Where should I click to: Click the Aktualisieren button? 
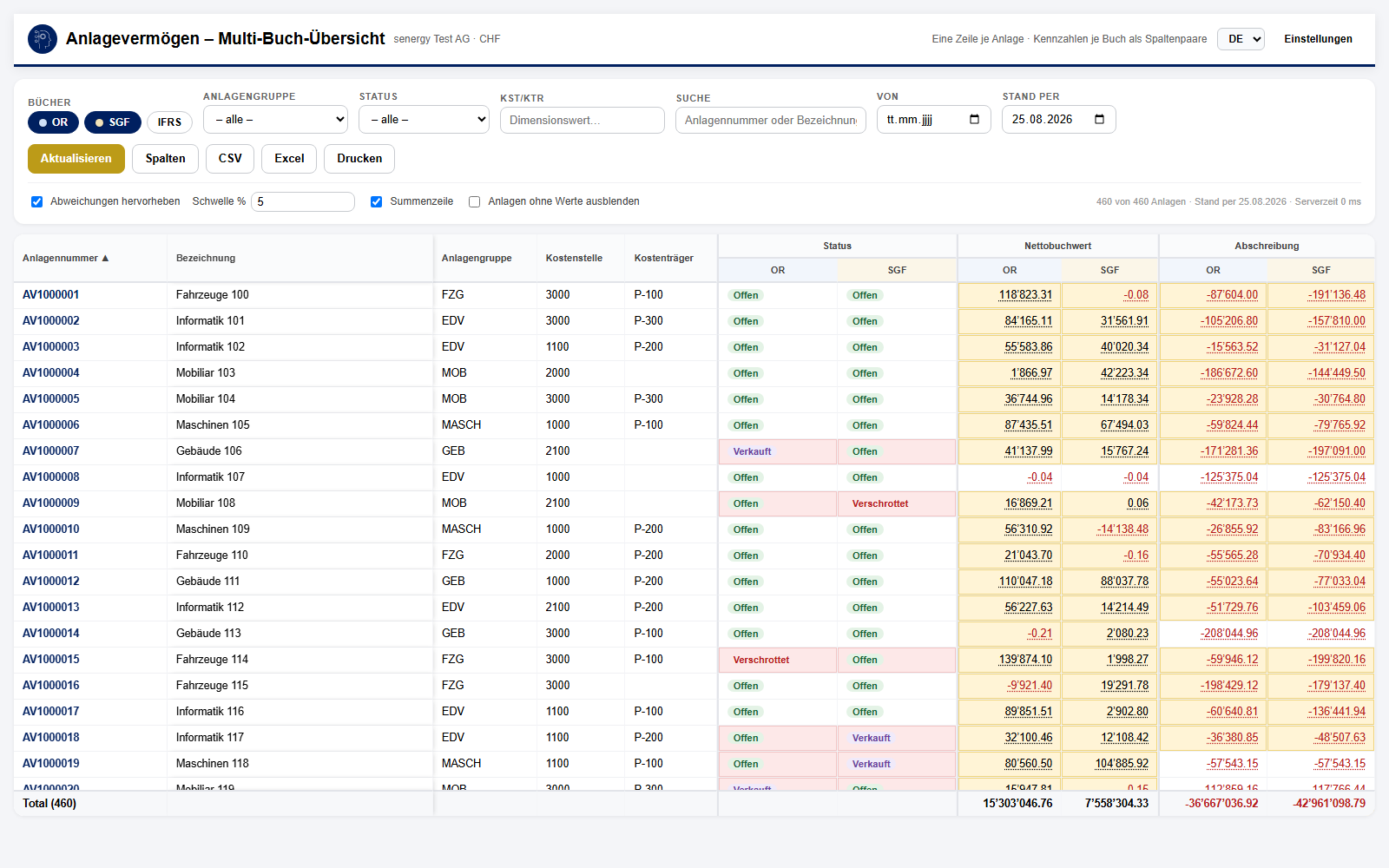pos(76,159)
